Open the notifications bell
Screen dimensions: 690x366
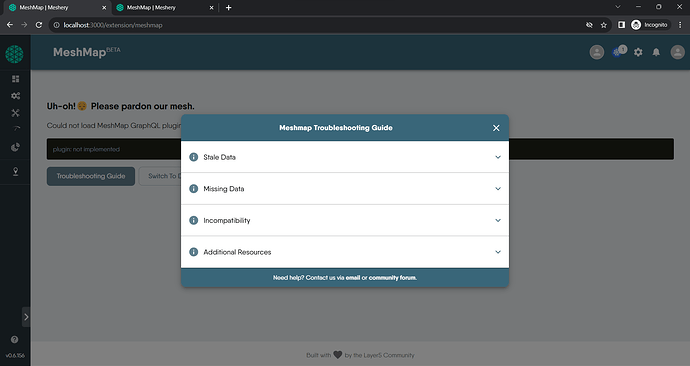coord(656,52)
